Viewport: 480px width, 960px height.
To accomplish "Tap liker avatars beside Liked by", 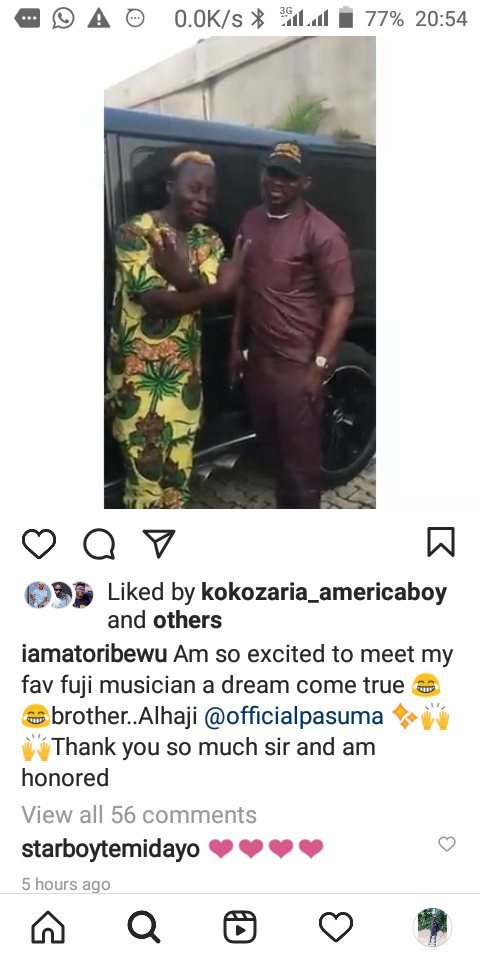I will point(59,594).
